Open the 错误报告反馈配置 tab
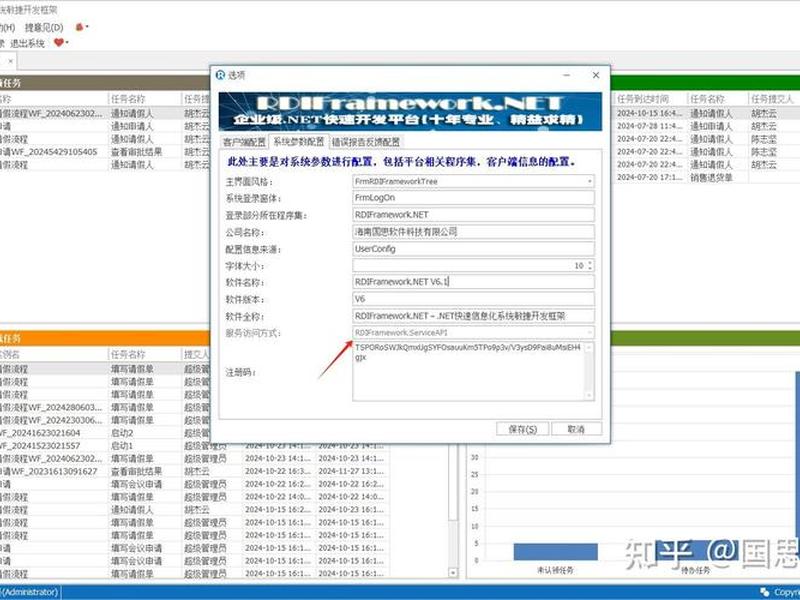800x600 pixels. coord(366,142)
